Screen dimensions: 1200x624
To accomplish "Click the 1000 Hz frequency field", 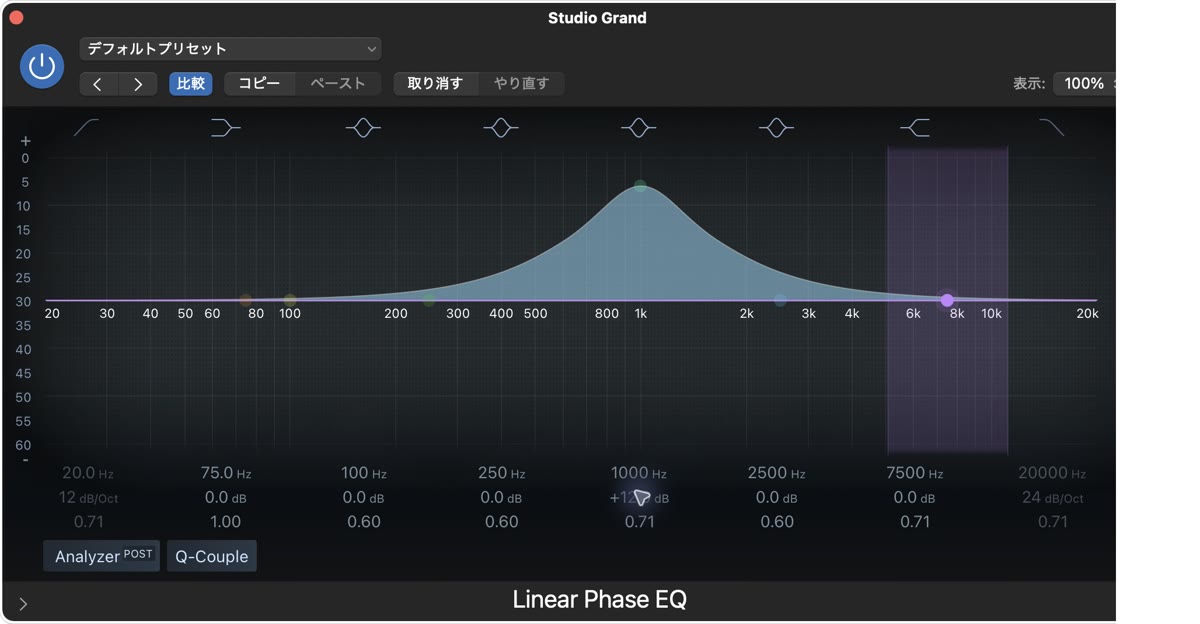I will click(x=639, y=473).
